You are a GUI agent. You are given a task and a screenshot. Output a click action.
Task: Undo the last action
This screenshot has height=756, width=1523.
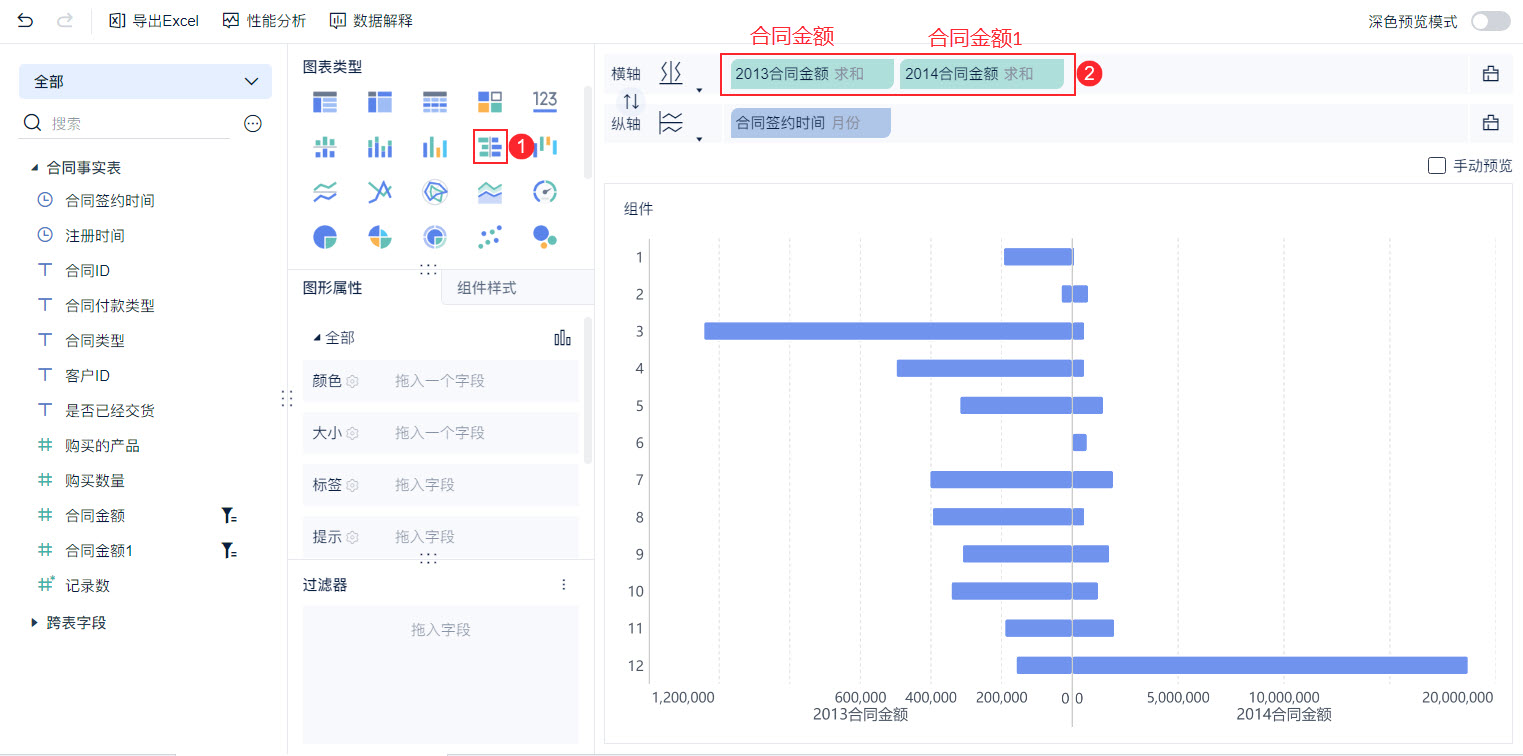tap(26, 20)
